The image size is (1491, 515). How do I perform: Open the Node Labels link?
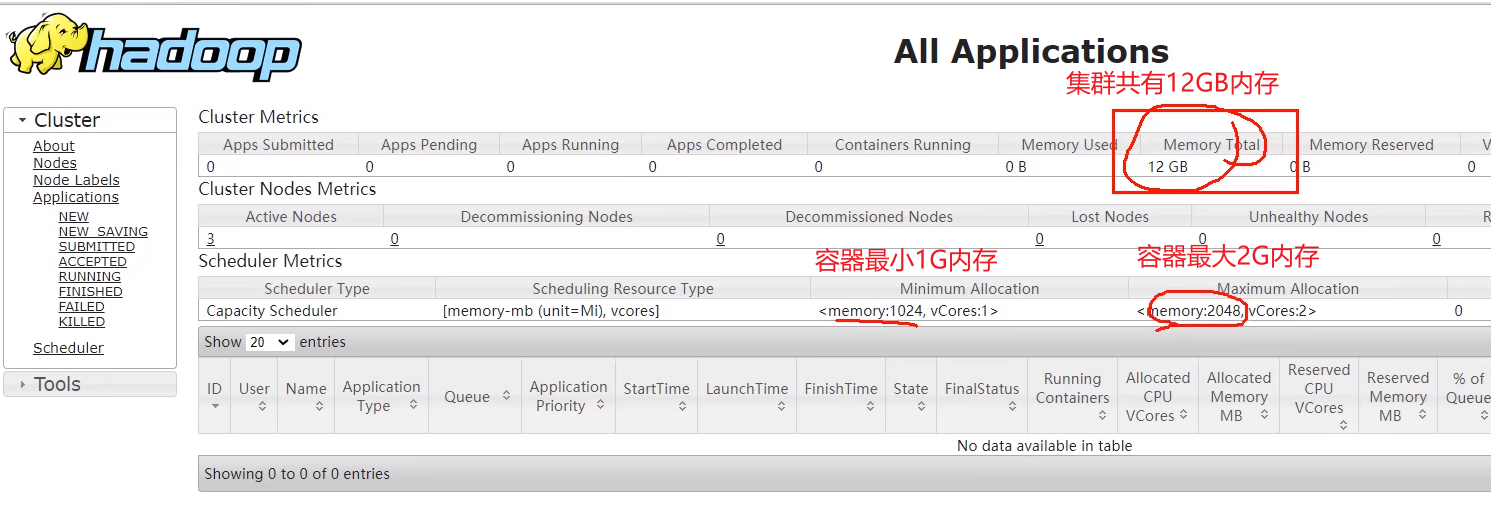(x=76, y=180)
